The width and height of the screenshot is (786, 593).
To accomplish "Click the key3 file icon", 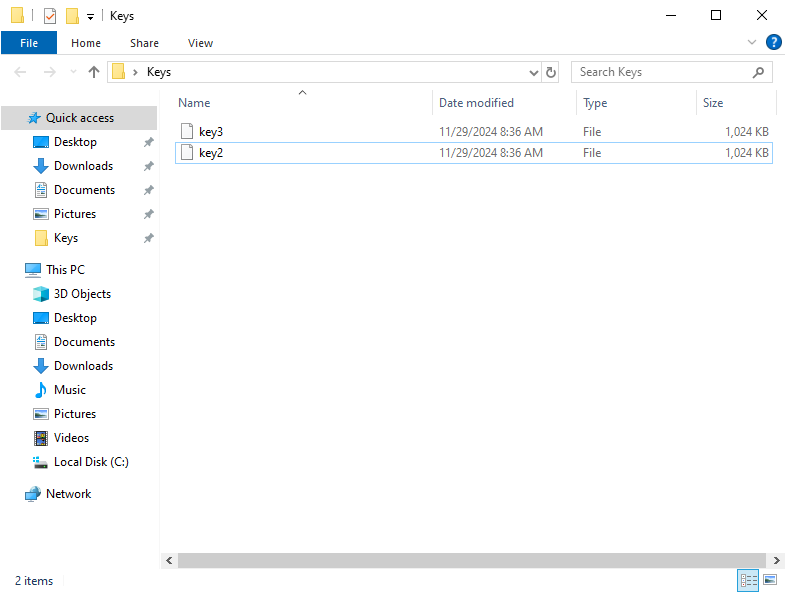I will pyautogui.click(x=187, y=131).
